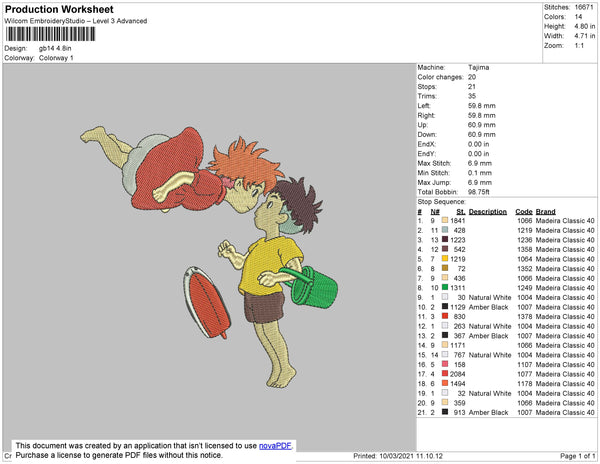Click the Height value "4.80 in"
Image resolution: width=600 pixels, height=464 pixels.
click(584, 26)
